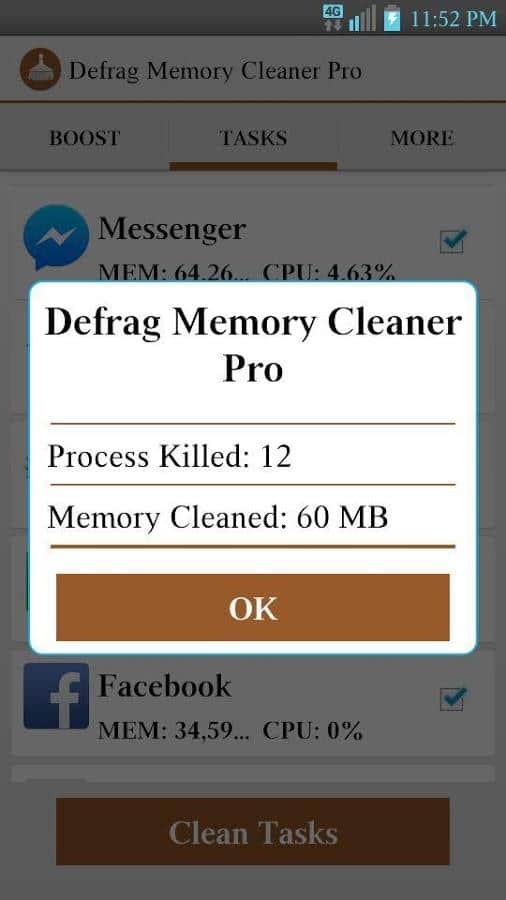
Task: Tap the signal strength bars icon
Action: [x=362, y=18]
